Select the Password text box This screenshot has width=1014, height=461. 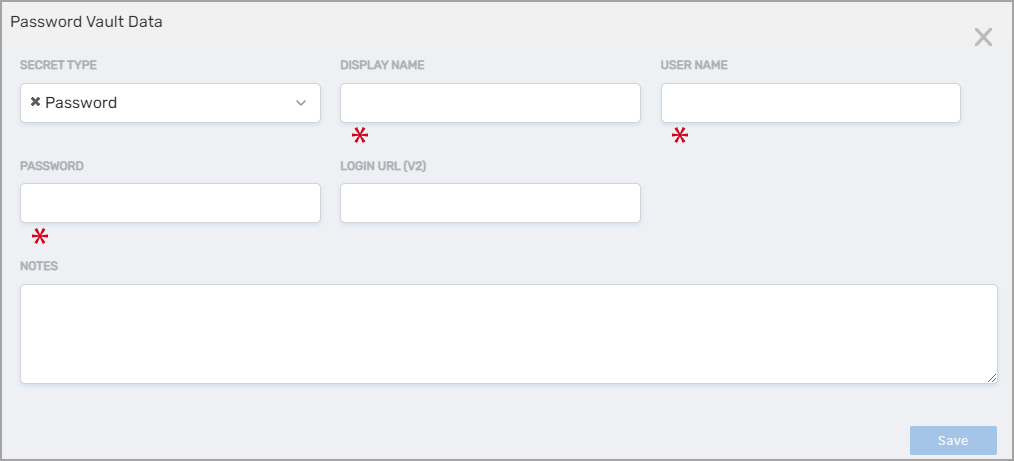point(170,203)
